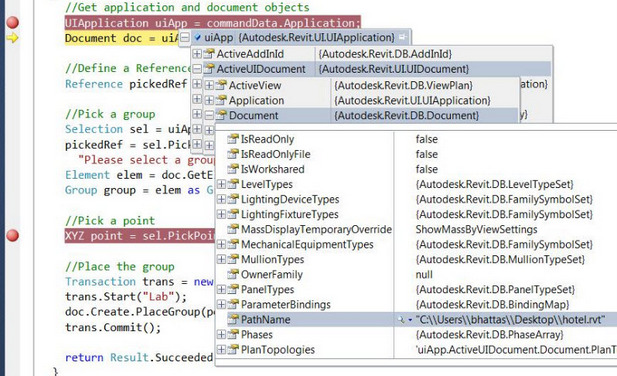Open the visualizer magnifier for the PathName value
The height and width of the screenshot is (376, 617).
tap(401, 320)
